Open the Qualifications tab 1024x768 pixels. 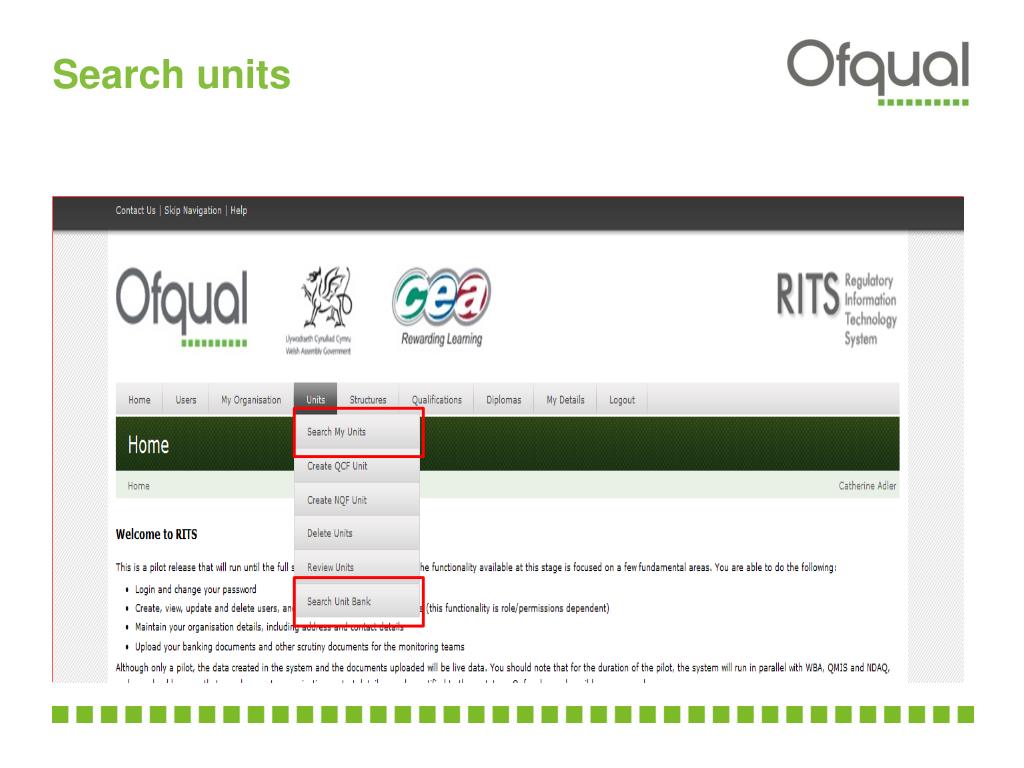(x=436, y=400)
